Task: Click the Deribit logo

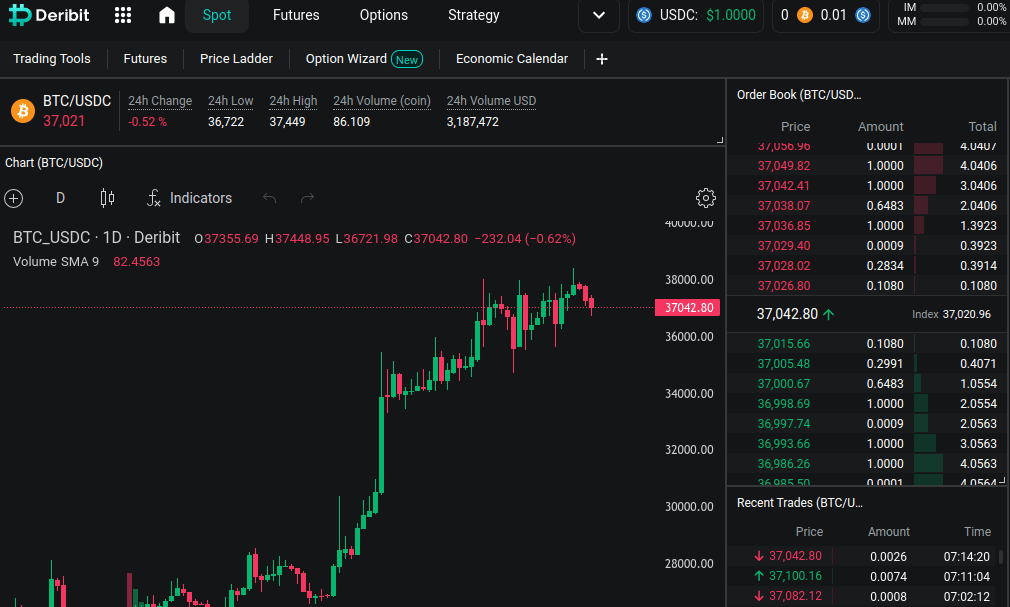Action: pyautogui.click(x=49, y=15)
